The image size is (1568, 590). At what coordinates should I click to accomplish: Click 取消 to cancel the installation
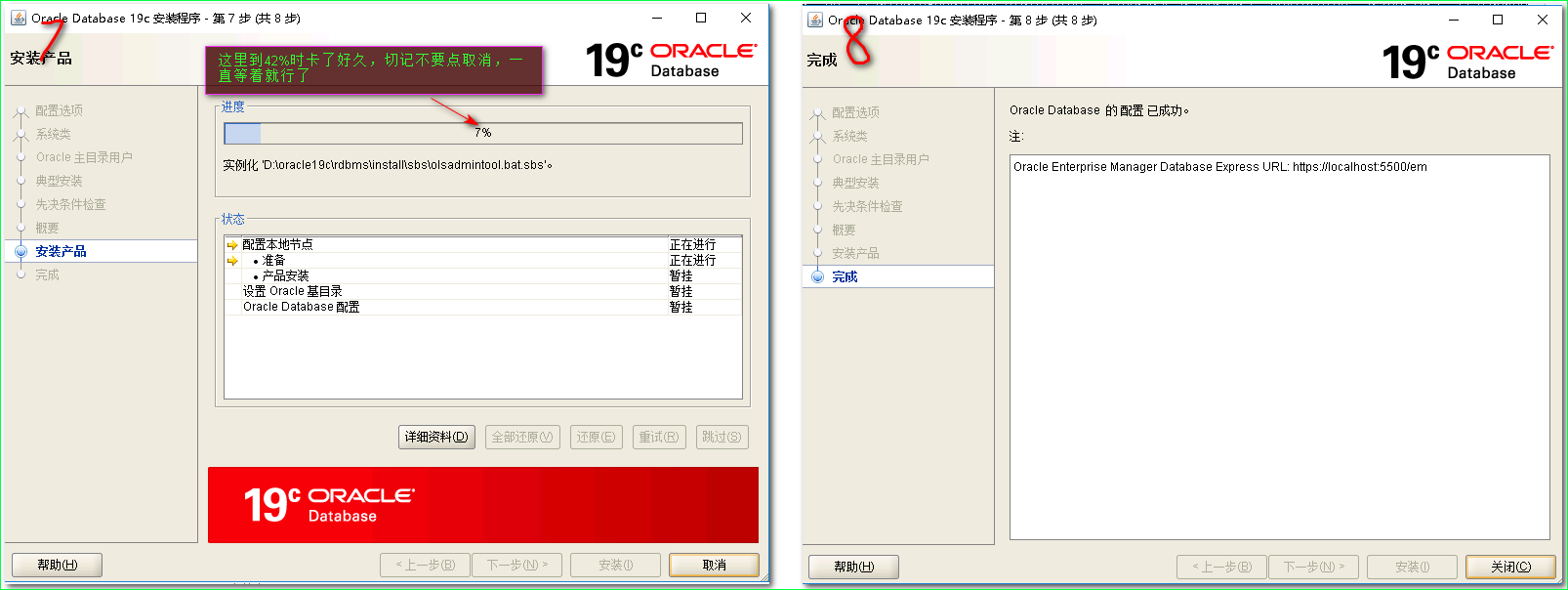(x=714, y=565)
